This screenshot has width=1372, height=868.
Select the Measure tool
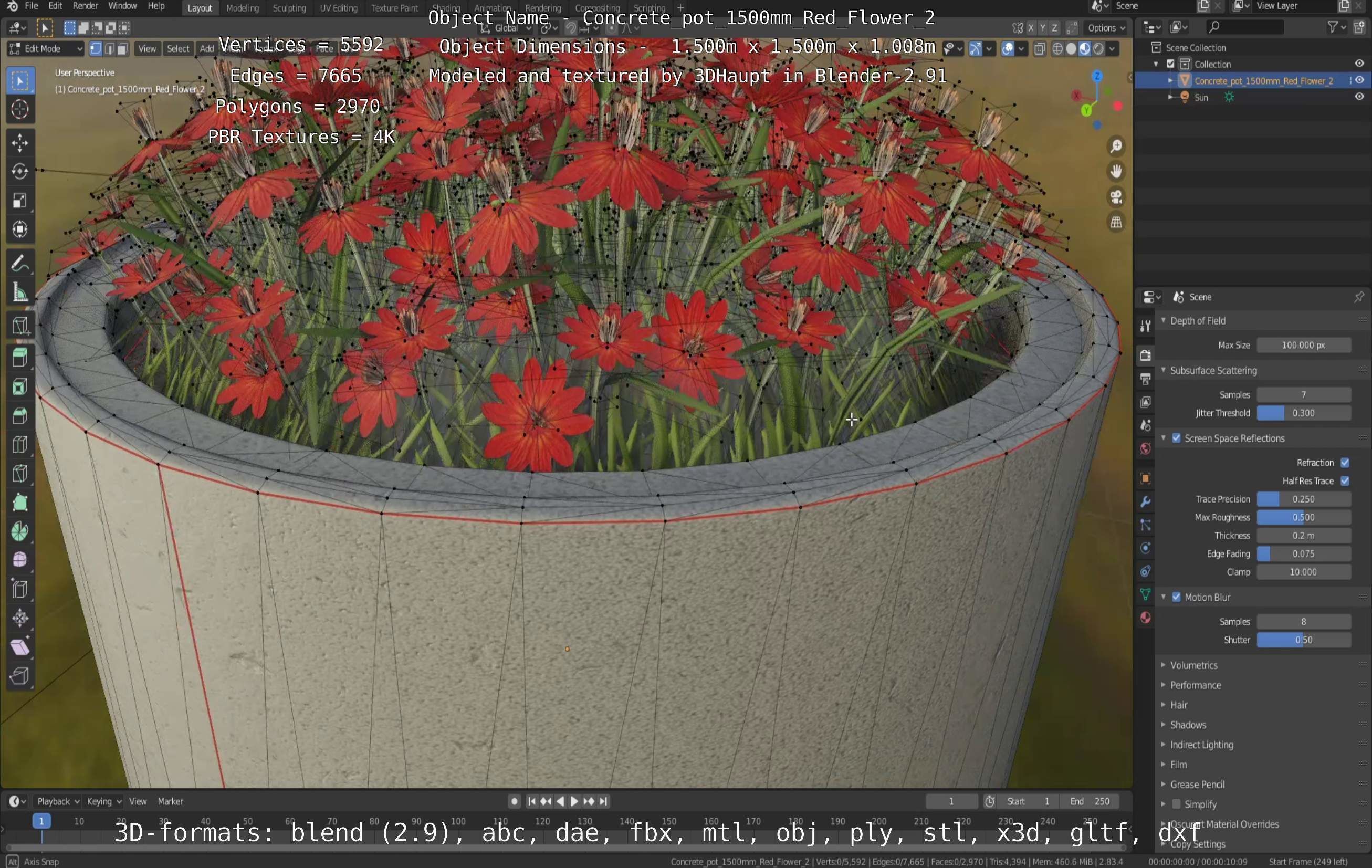point(20,292)
